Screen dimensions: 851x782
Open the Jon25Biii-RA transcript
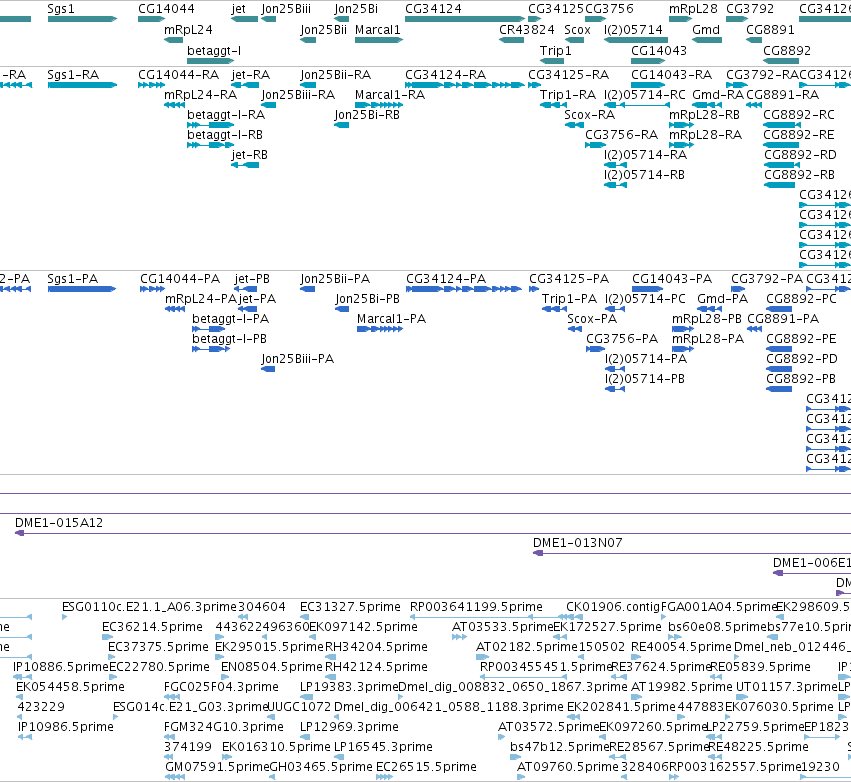pos(269,105)
